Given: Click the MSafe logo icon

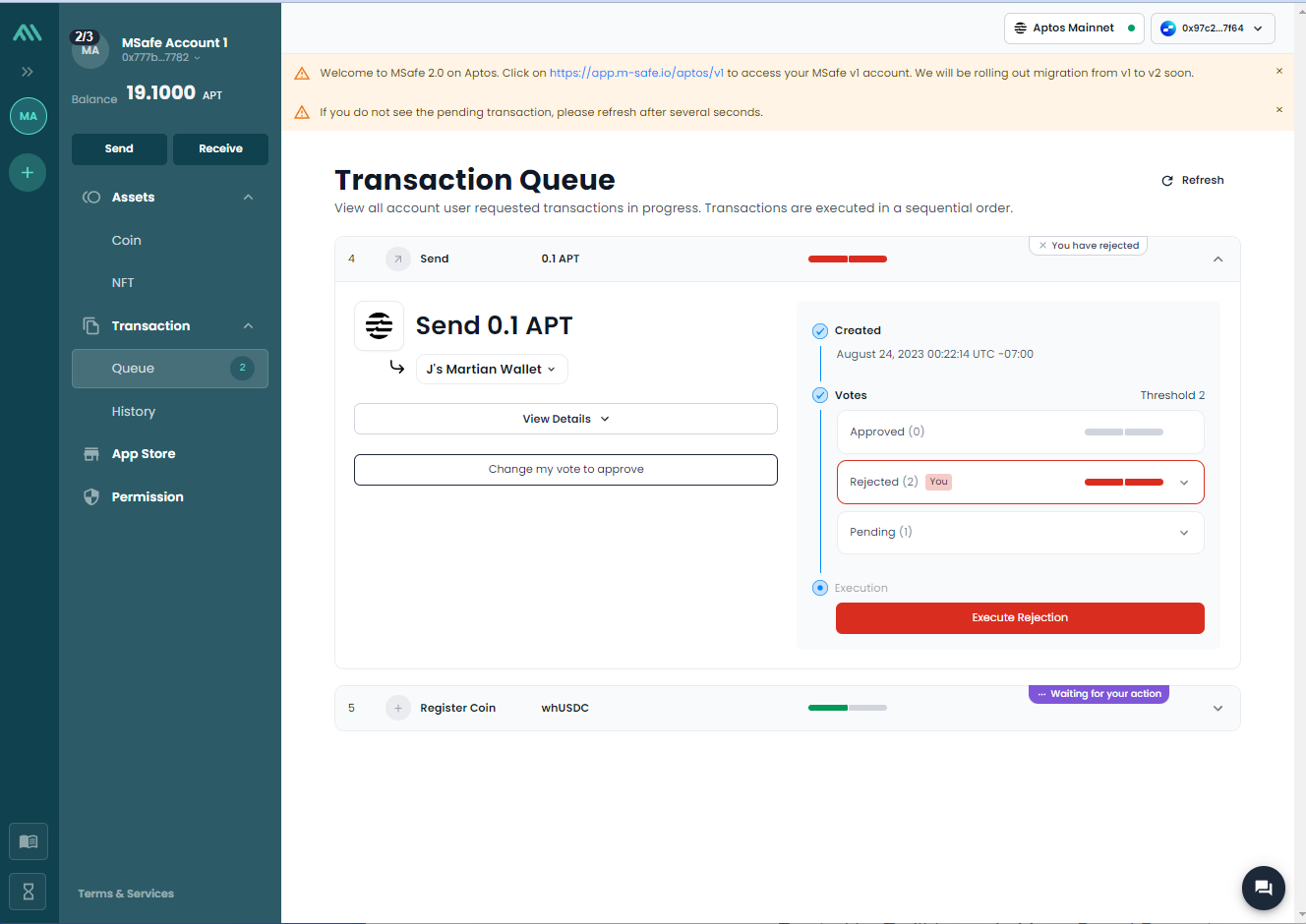Looking at the screenshot, I should pos(28,32).
